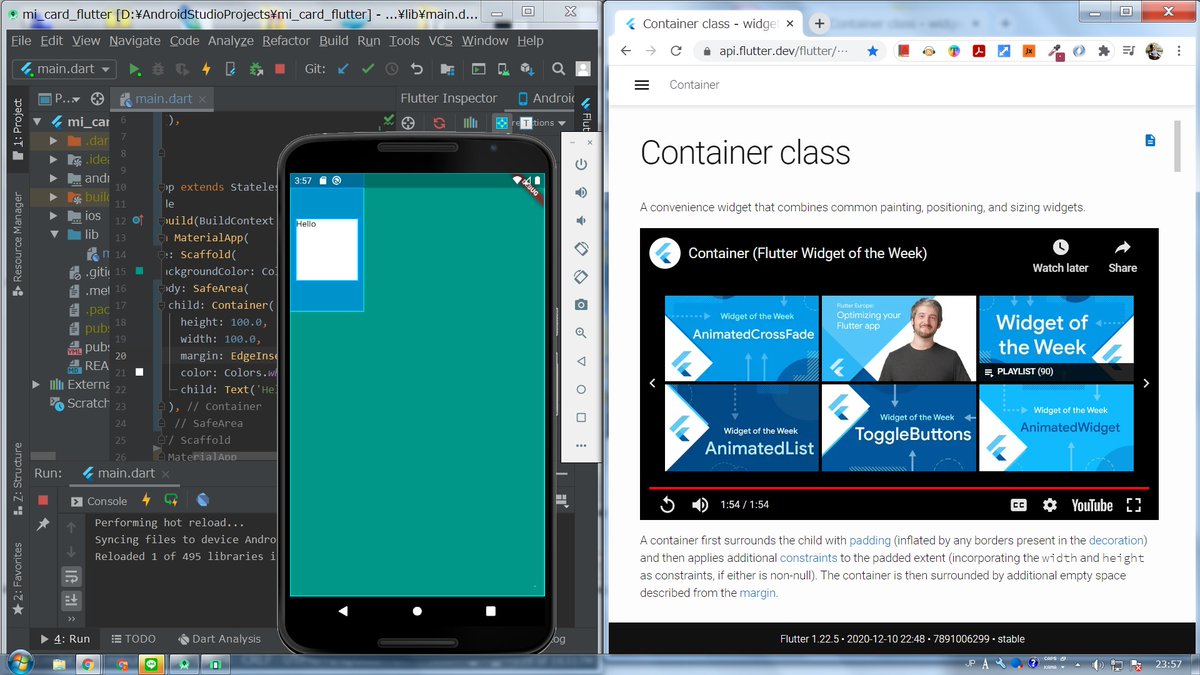Stop the running app via red toolbar square
Image resolution: width=1200 pixels, height=675 pixels.
pyautogui.click(x=279, y=69)
